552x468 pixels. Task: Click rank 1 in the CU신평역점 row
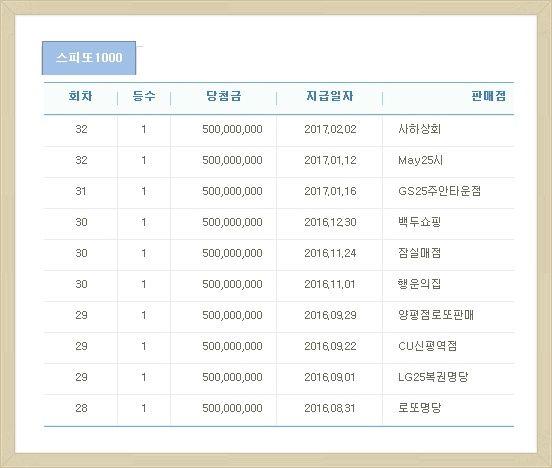[144, 346]
